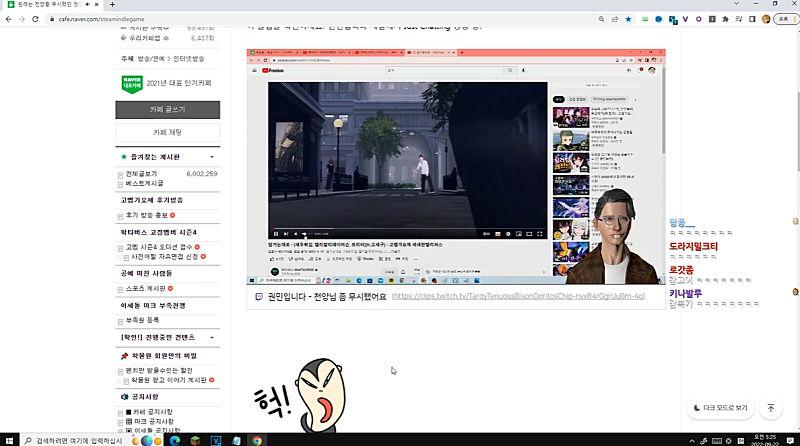The image size is (800, 446).
Task: Open the Chrome tab search chevron
Action: click(736, 4)
